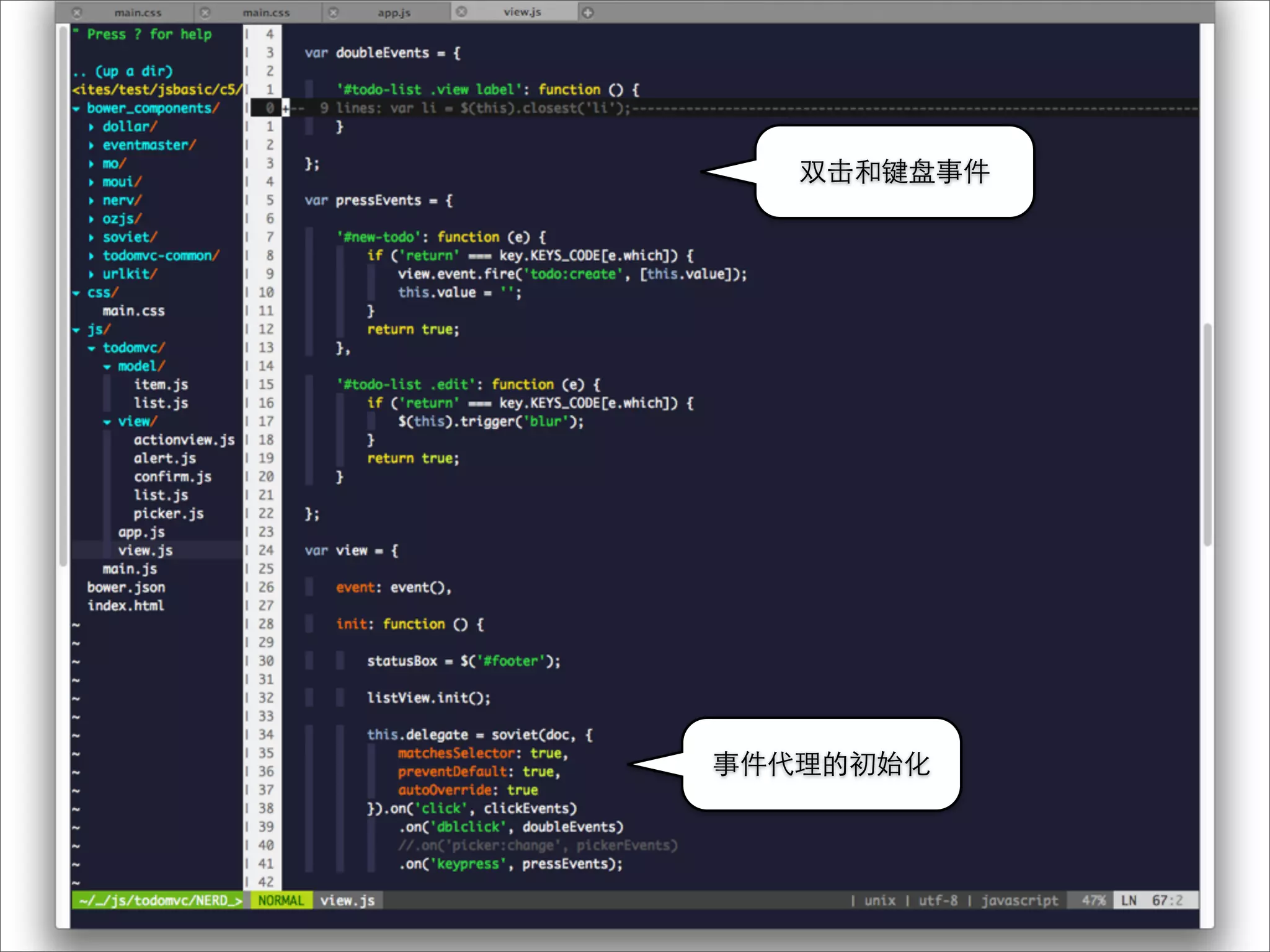Place cursor on 'var view = {' line

pyautogui.click(x=351, y=550)
